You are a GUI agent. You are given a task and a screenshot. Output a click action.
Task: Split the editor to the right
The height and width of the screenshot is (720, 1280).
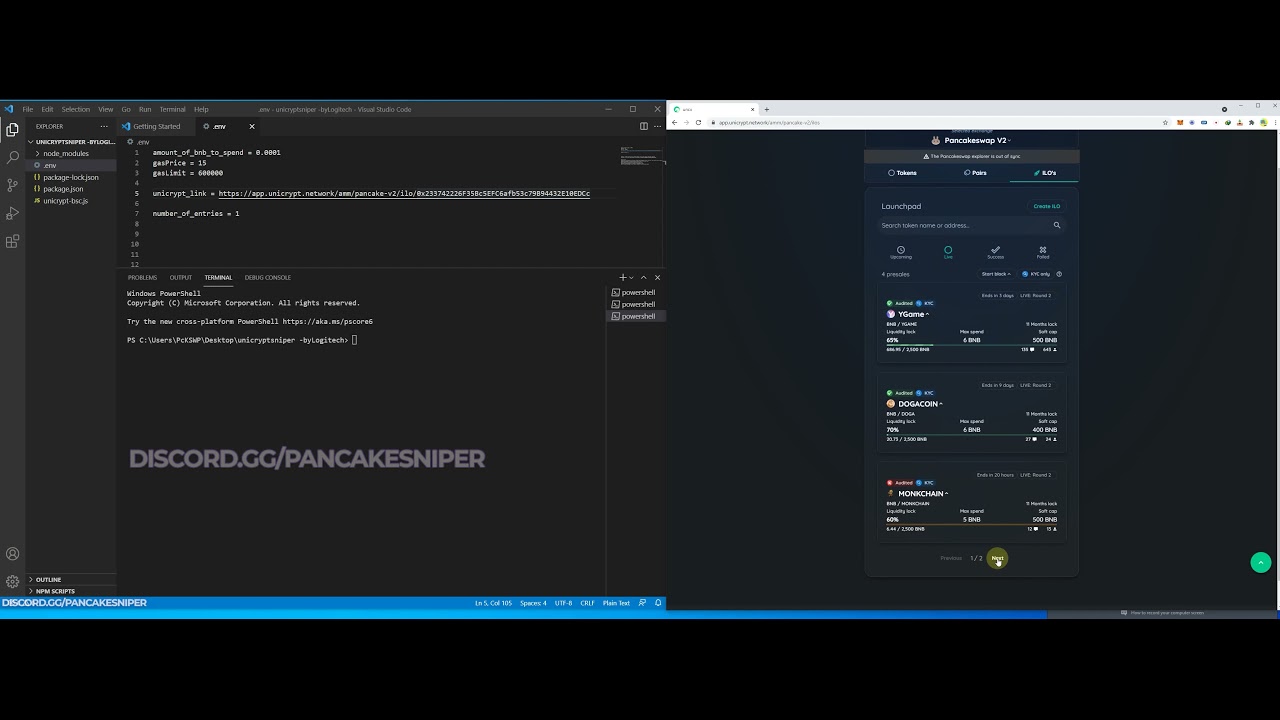point(644,126)
